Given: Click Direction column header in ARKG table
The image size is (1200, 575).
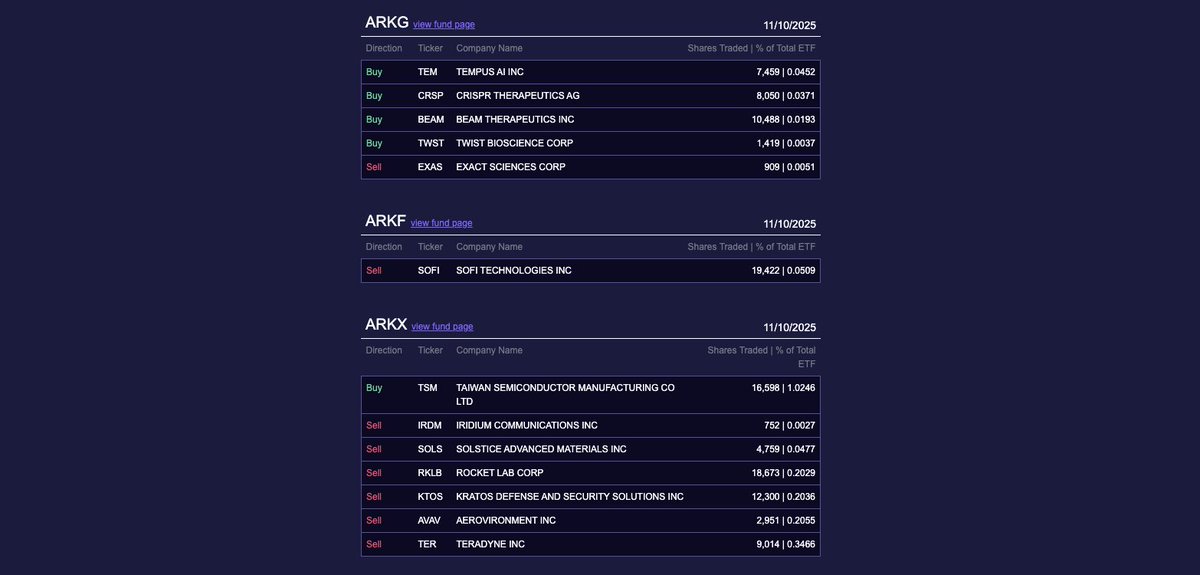Looking at the screenshot, I should pos(384,48).
